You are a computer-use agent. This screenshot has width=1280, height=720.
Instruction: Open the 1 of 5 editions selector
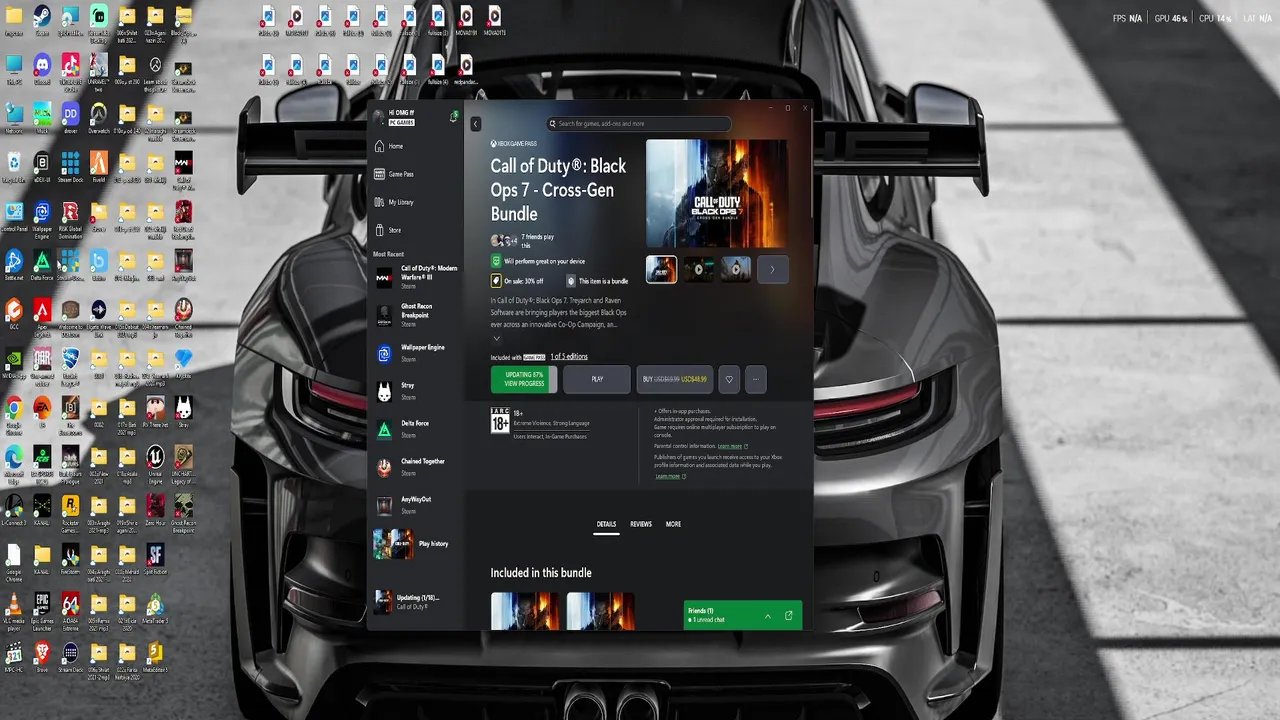click(569, 356)
